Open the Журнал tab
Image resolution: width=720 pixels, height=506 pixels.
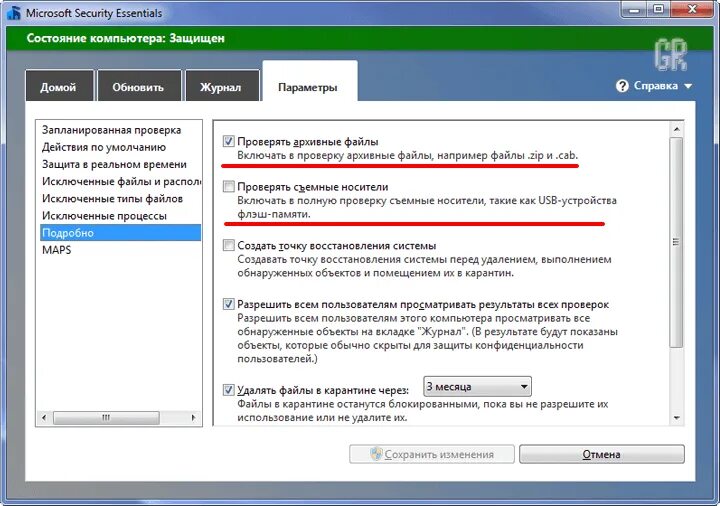pyautogui.click(x=222, y=85)
